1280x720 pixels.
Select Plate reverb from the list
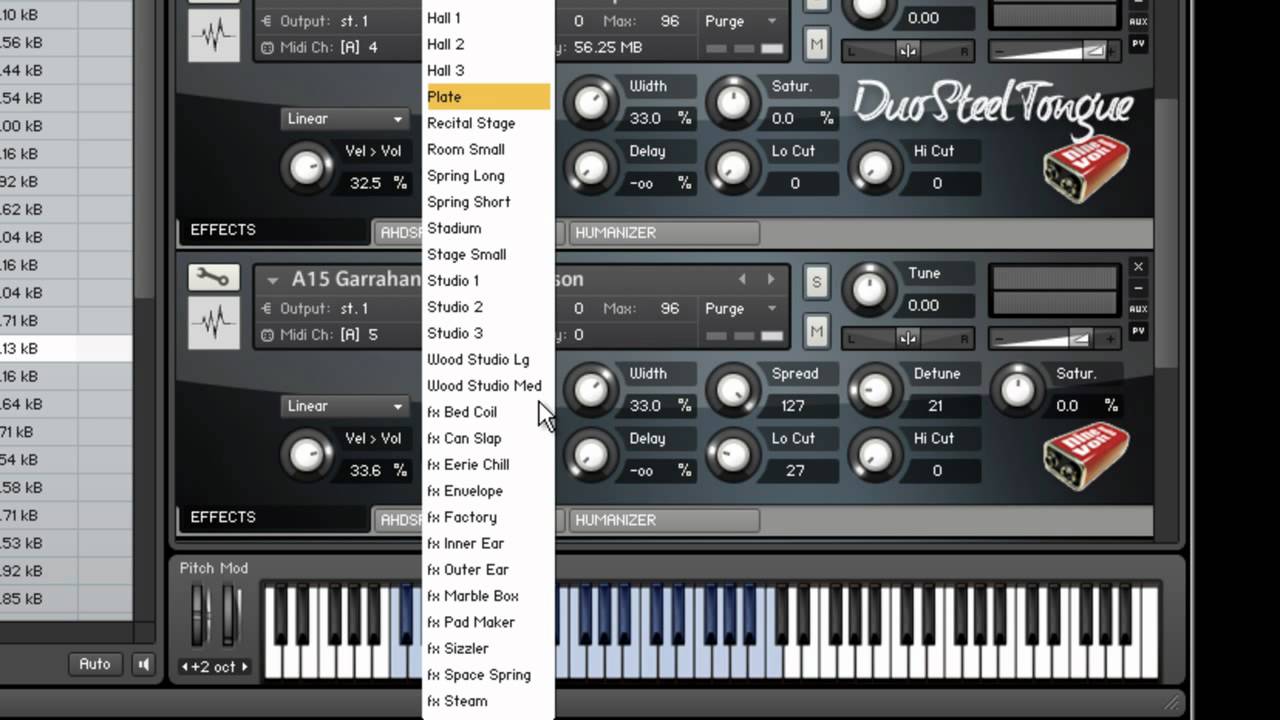(x=487, y=97)
